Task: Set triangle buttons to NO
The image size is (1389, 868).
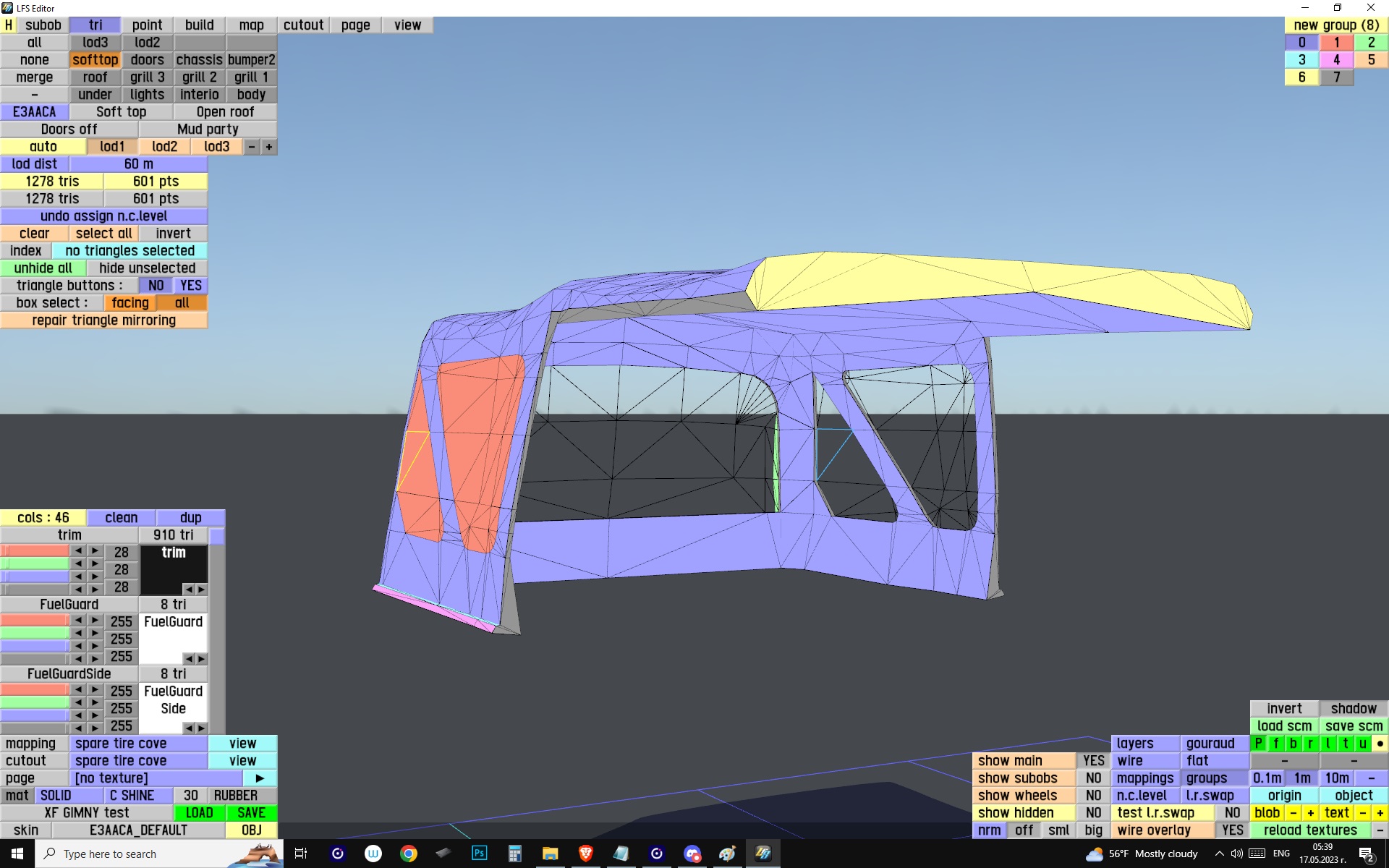Action: pos(156,286)
